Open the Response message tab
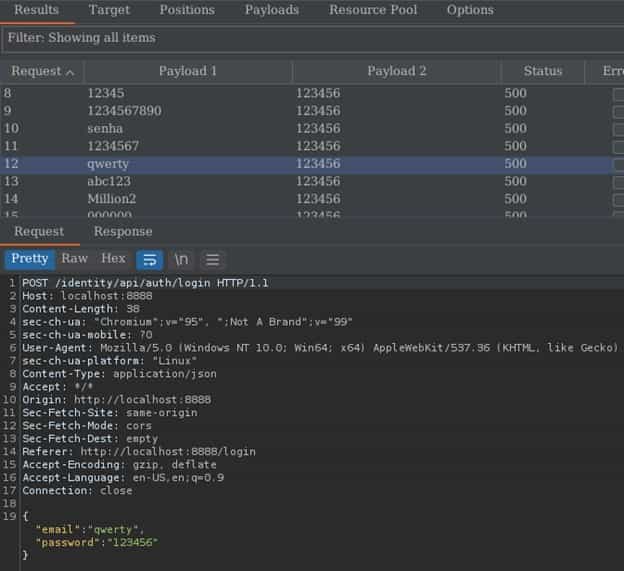The image size is (624, 571). click(123, 232)
